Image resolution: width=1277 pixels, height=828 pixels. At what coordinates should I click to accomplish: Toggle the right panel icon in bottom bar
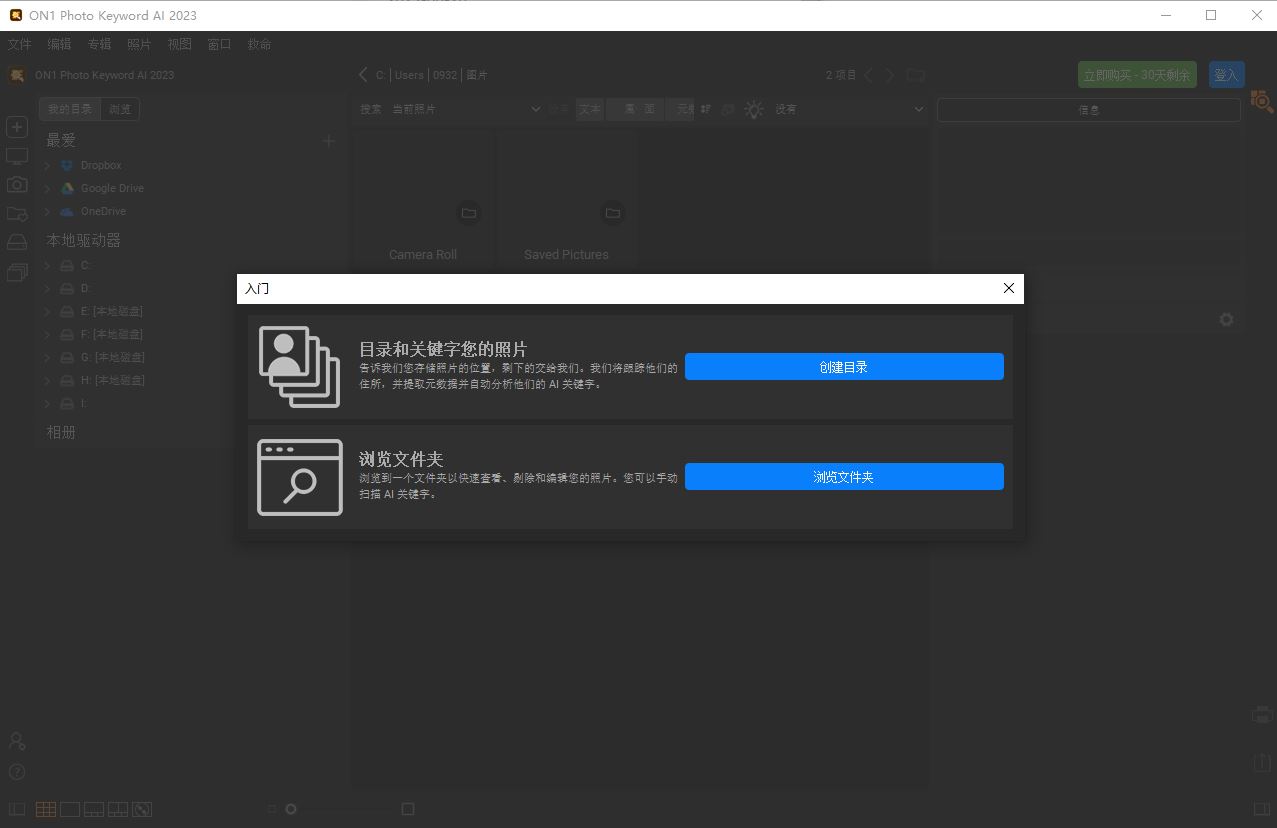1262,809
